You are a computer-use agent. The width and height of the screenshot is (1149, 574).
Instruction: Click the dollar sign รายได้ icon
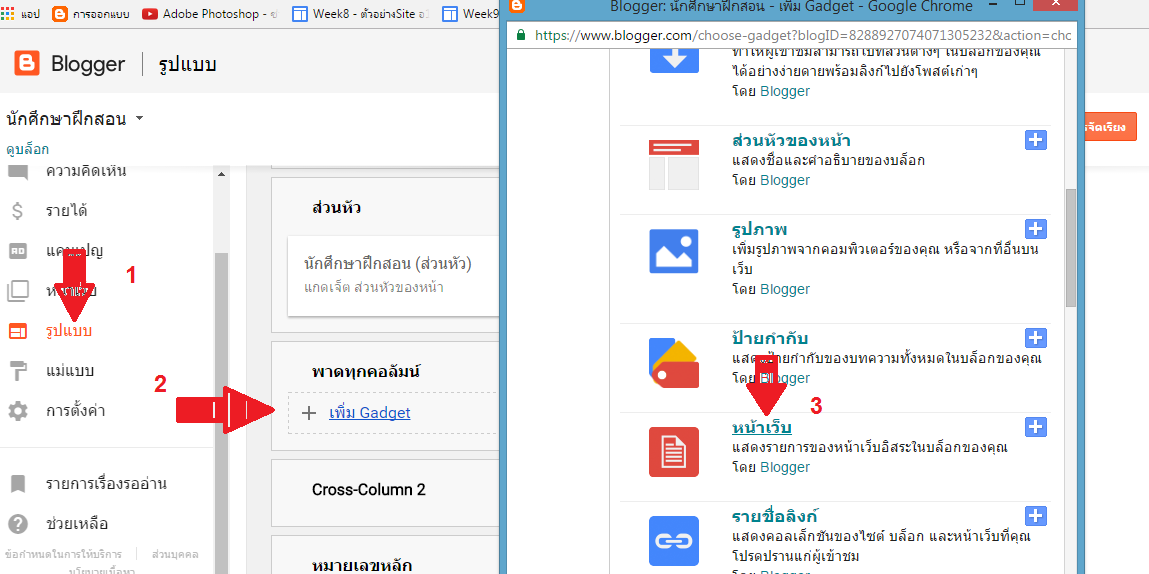click(x=18, y=211)
